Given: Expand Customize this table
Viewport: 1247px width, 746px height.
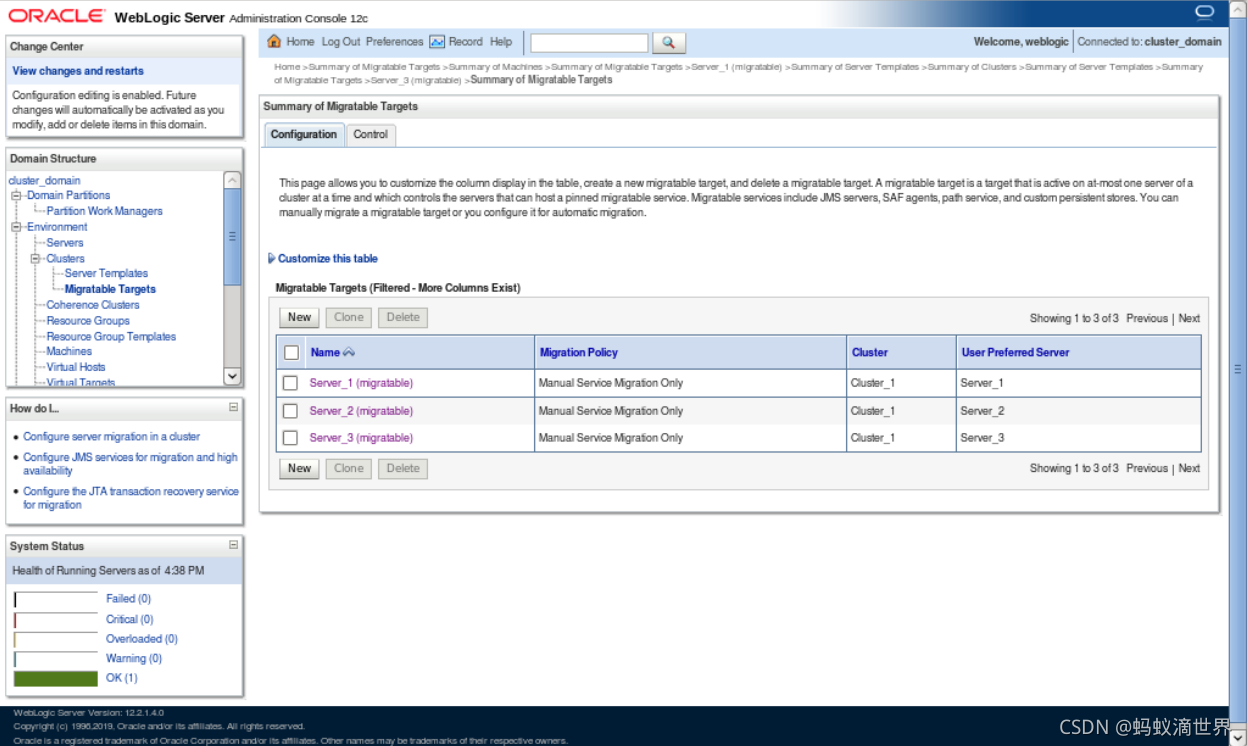Looking at the screenshot, I should tap(323, 258).
